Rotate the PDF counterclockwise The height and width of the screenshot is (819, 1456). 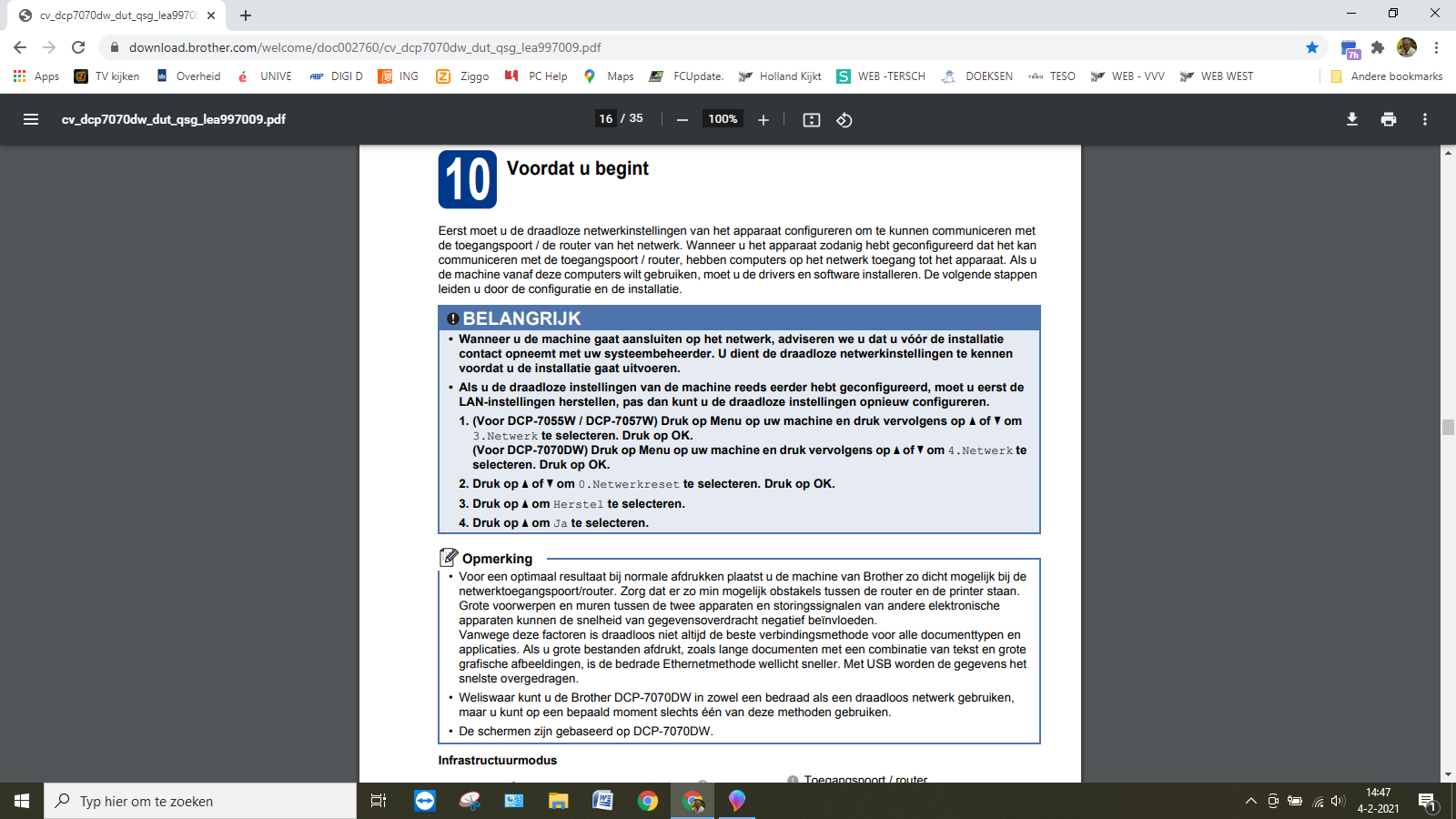click(x=844, y=119)
